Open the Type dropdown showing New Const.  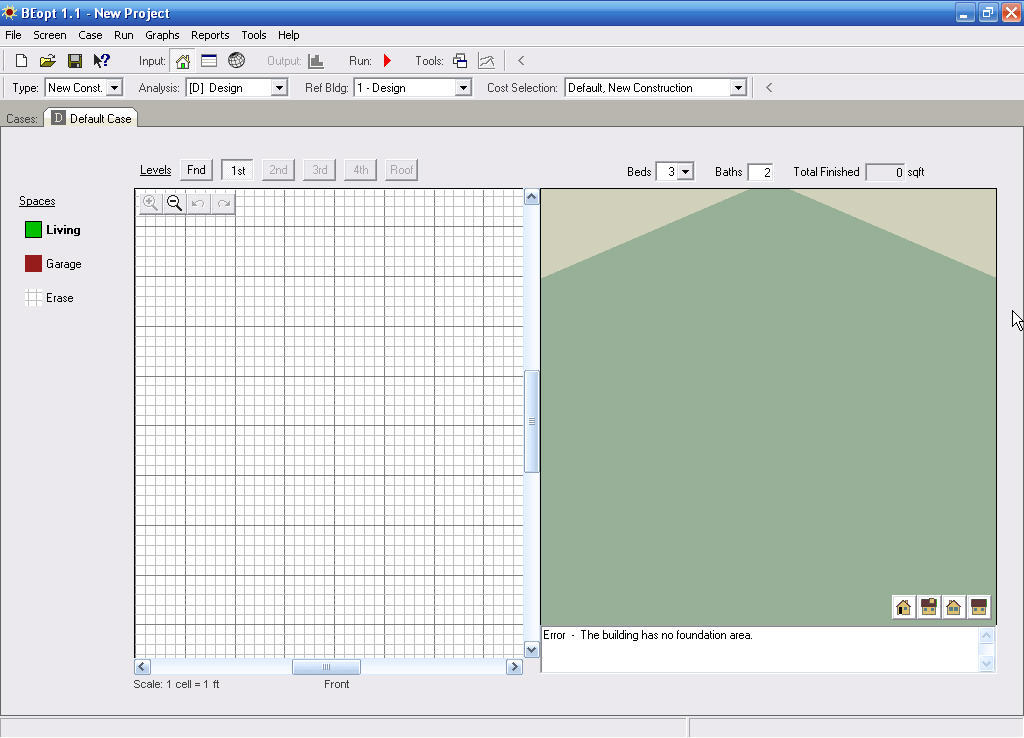(114, 88)
